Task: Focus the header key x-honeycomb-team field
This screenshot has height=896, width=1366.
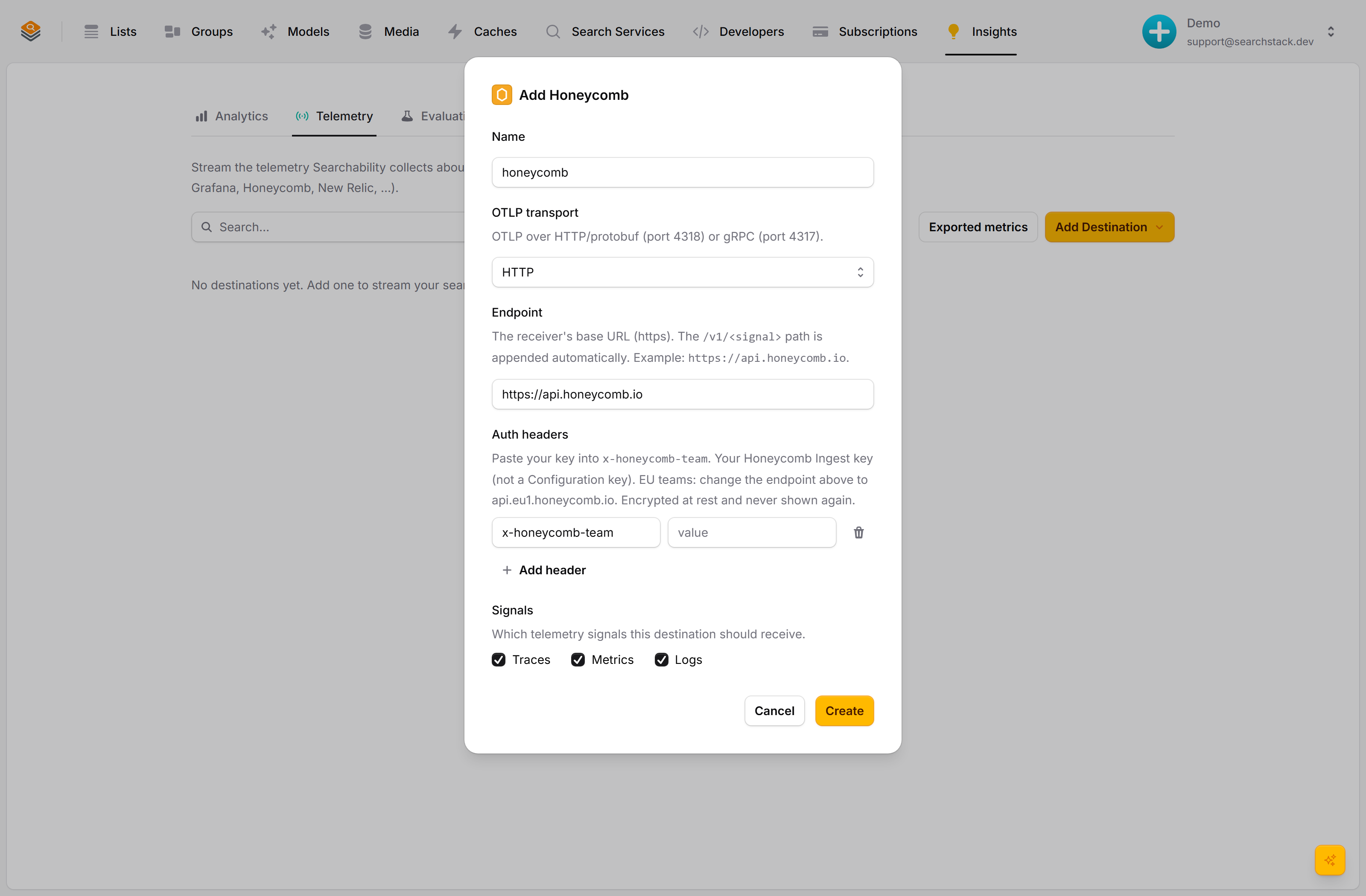Action: click(x=576, y=532)
